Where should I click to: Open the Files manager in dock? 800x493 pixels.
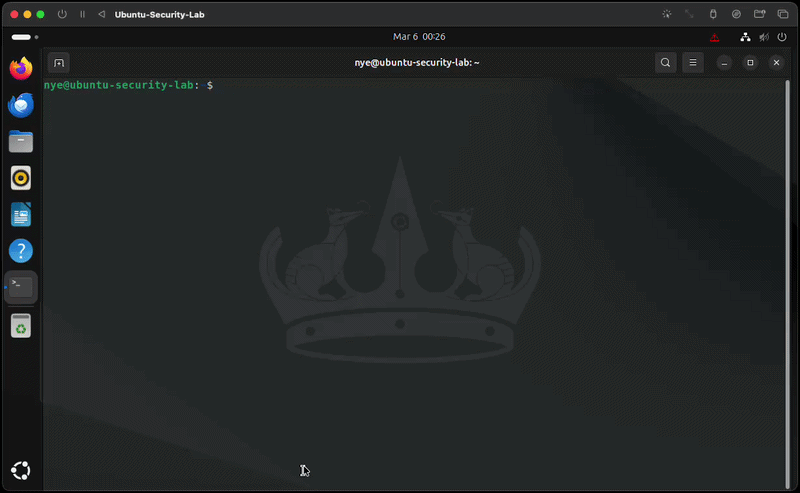[x=21, y=142]
